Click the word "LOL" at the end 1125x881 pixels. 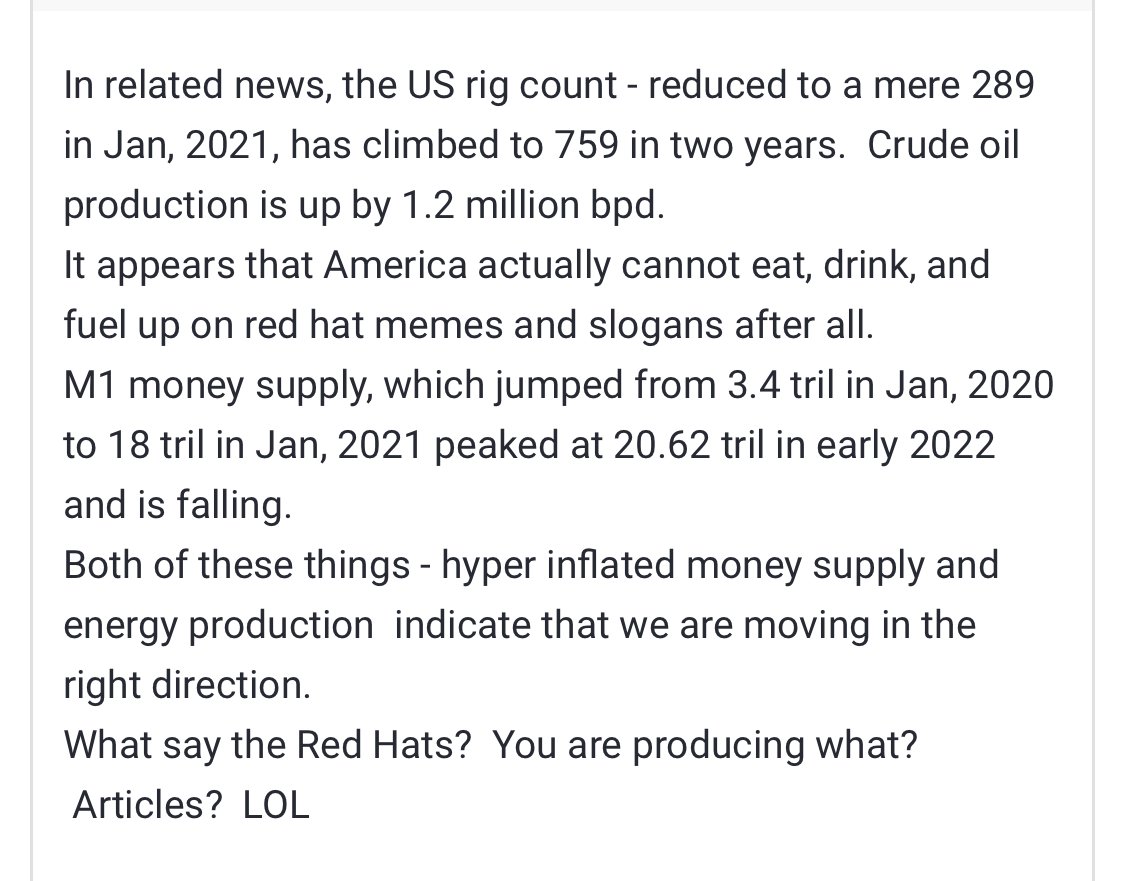[x=276, y=806]
